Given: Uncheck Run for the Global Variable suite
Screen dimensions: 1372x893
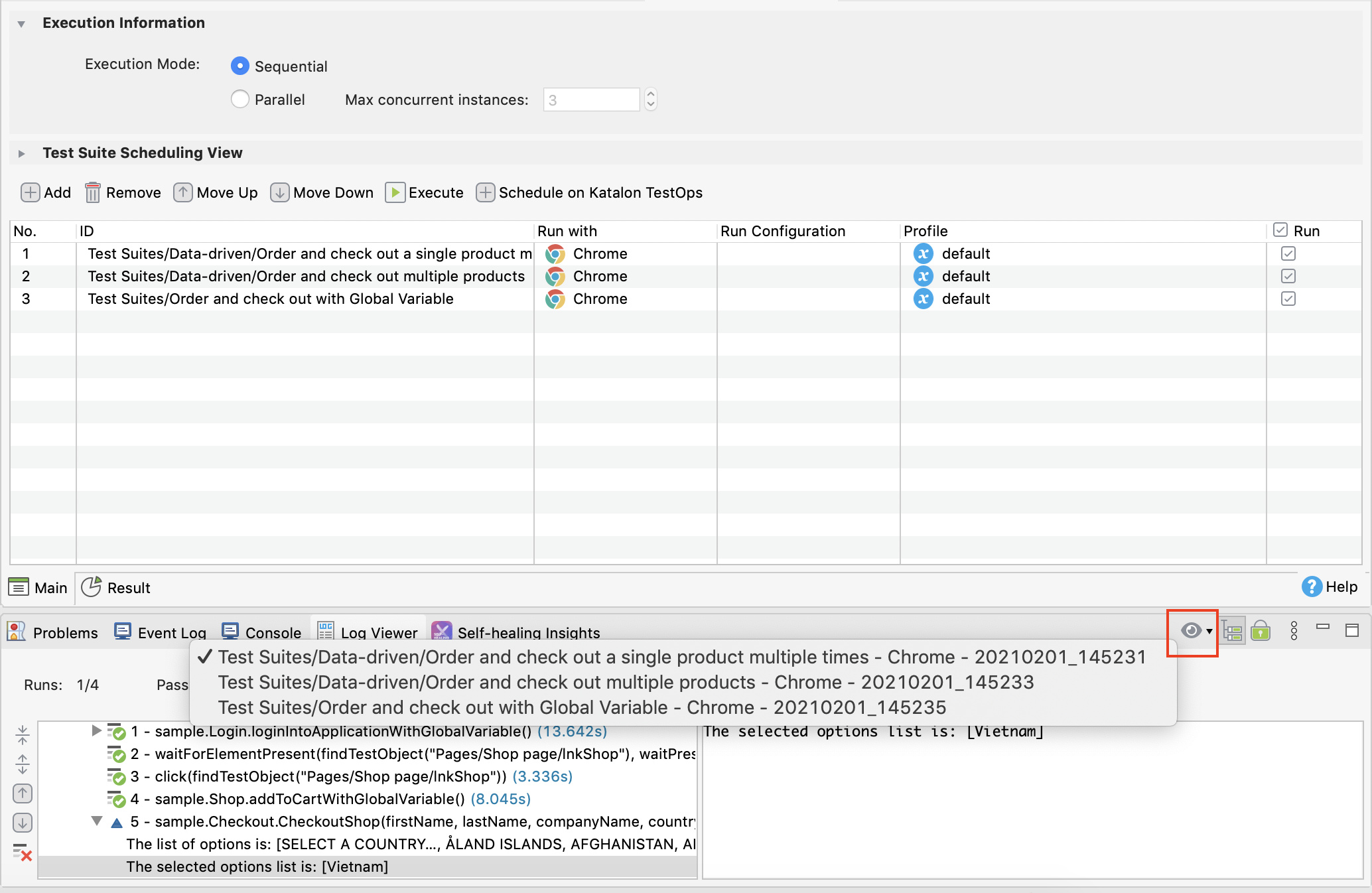Looking at the screenshot, I should [x=1288, y=299].
